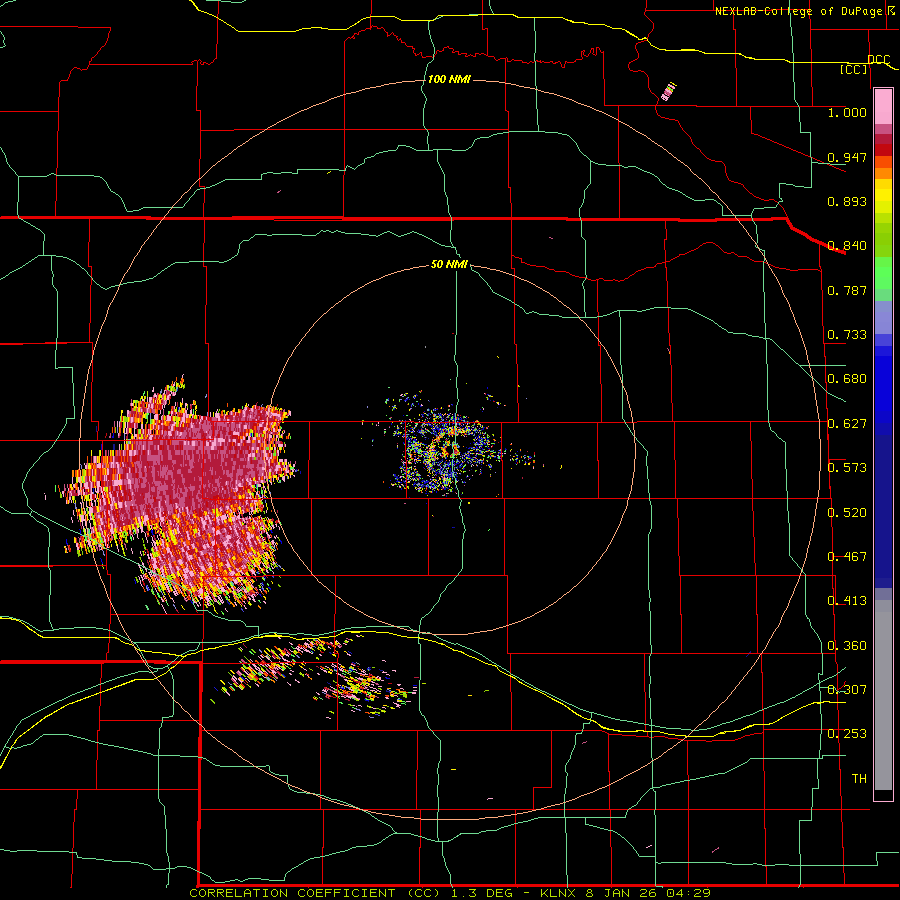Click the 1.3 DEG elevation text

[x=481, y=893]
